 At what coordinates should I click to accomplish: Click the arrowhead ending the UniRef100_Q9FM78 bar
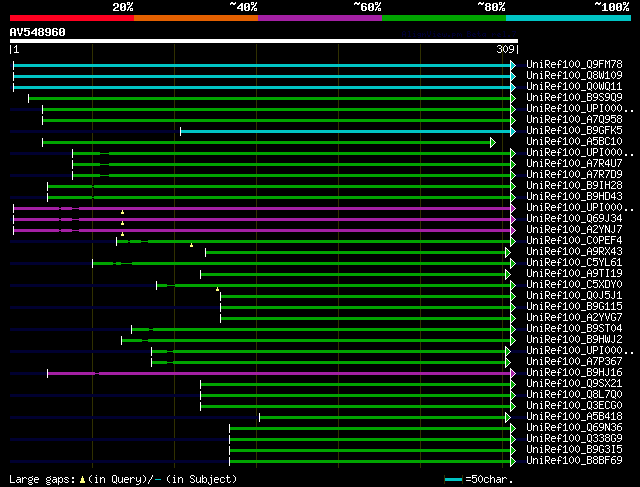[513, 65]
